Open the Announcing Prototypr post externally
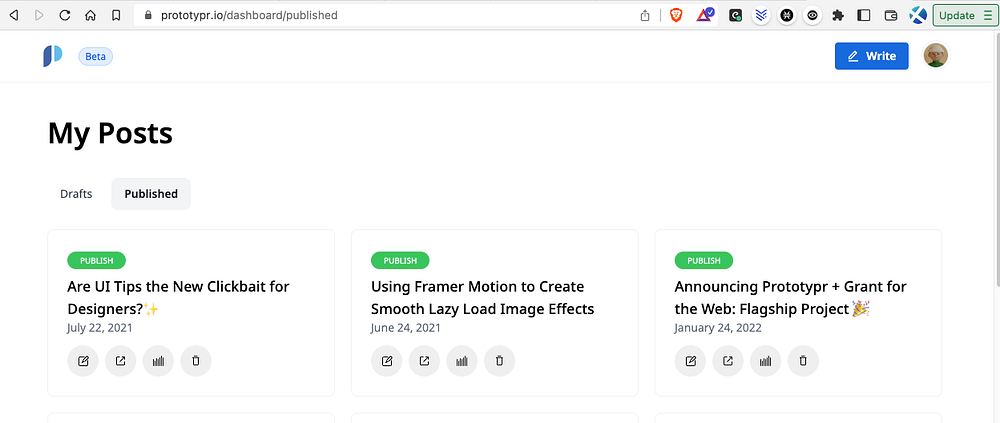The width and height of the screenshot is (1000, 423). coord(728,361)
